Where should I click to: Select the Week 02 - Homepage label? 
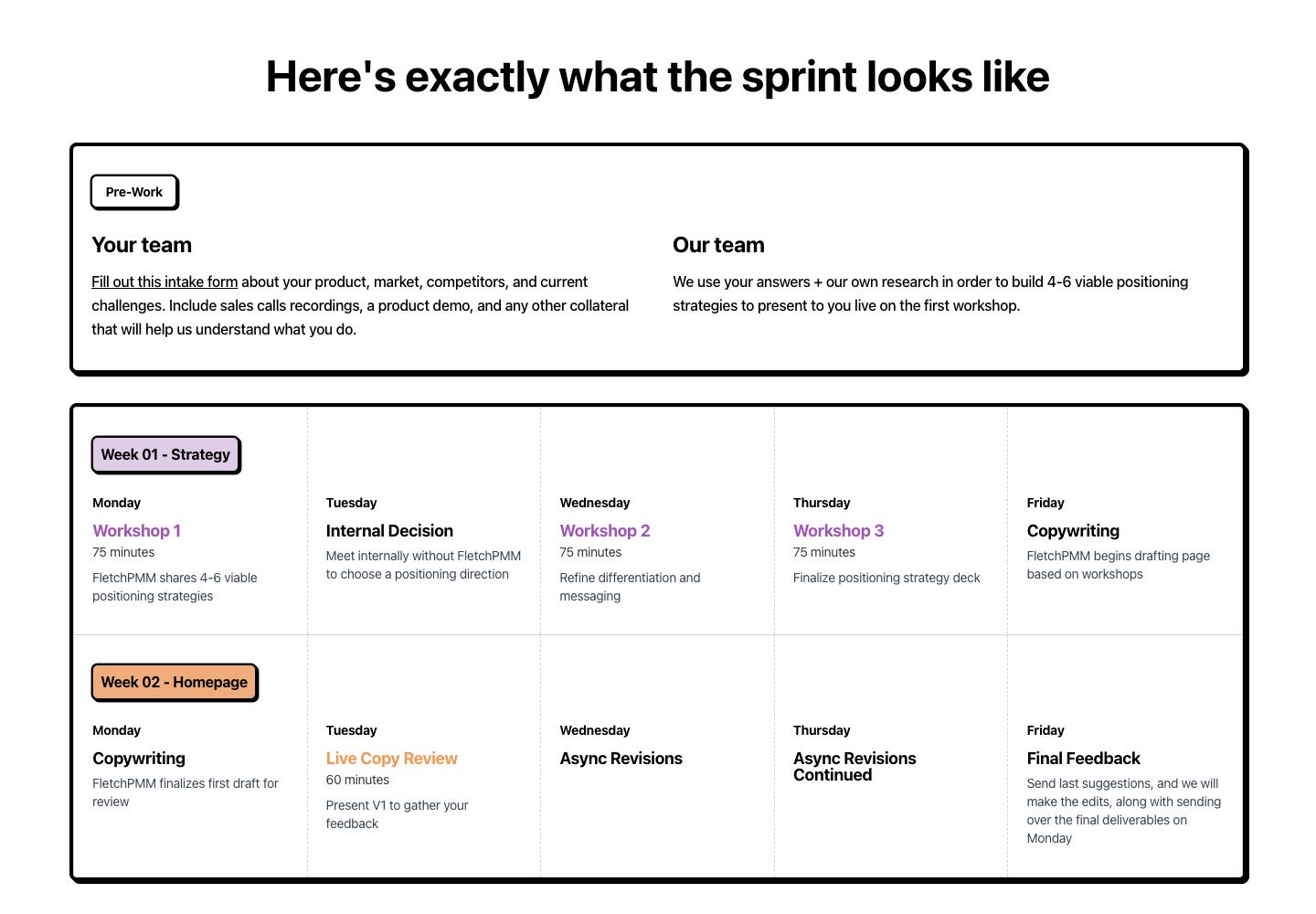point(175,682)
